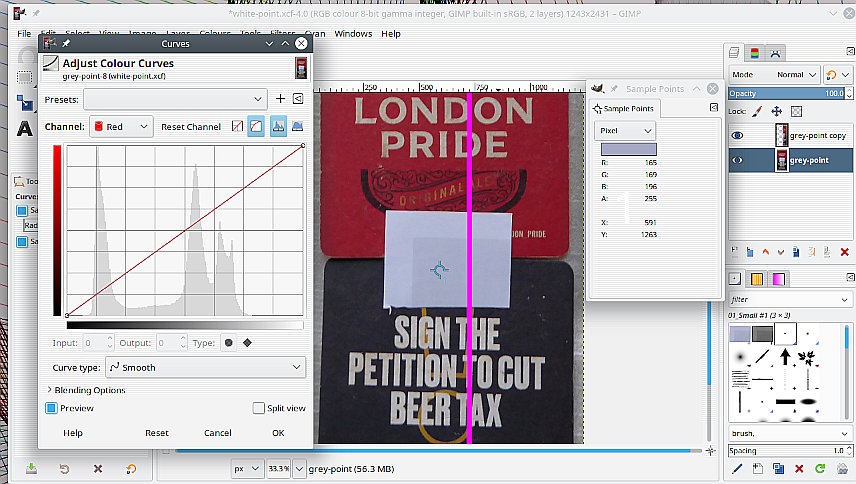Delete layer with red X in Layers panel
Screen dimensions: 856x484
pyautogui.click(x=845, y=252)
